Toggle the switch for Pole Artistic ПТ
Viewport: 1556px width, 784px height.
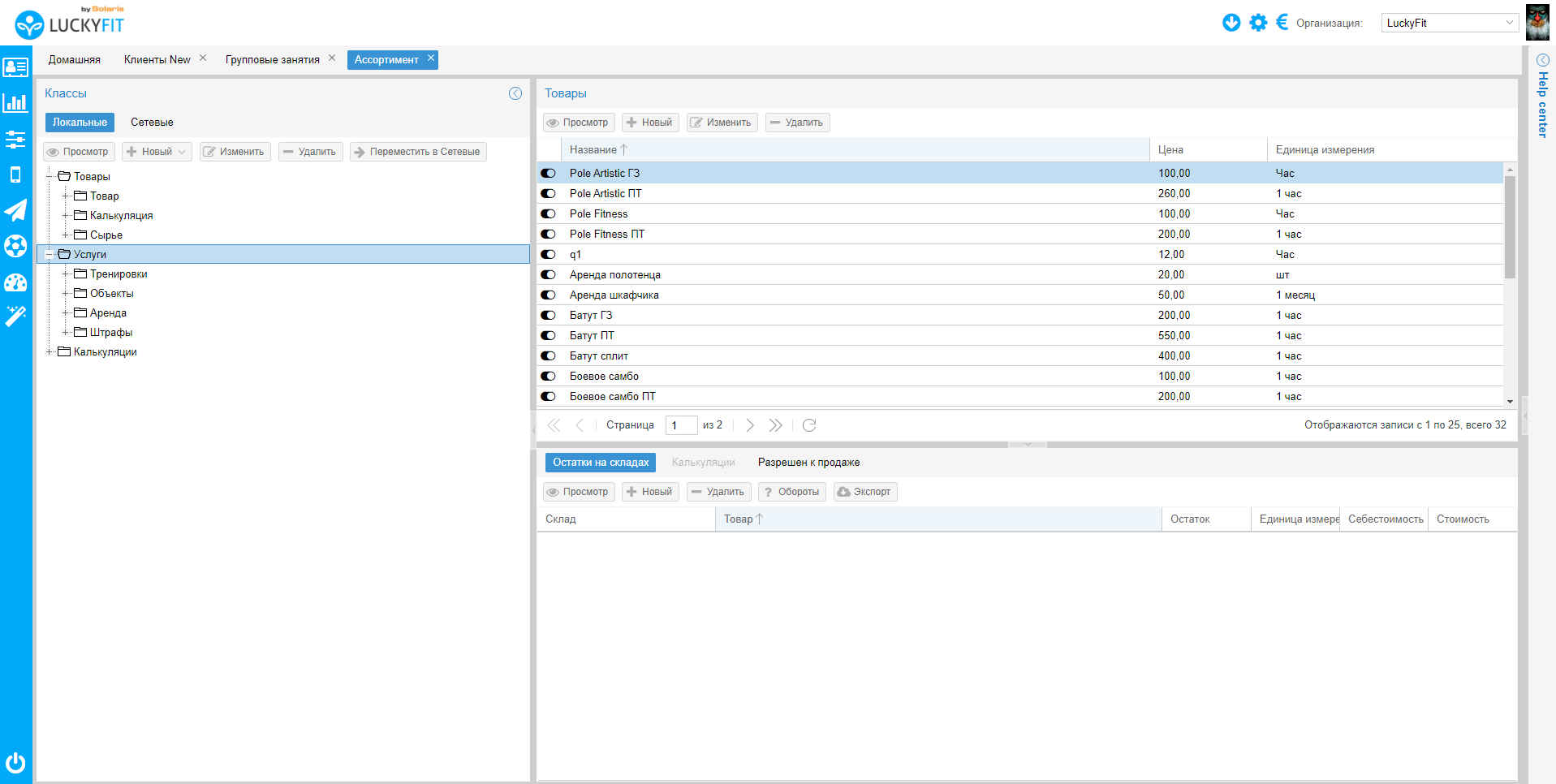[549, 193]
